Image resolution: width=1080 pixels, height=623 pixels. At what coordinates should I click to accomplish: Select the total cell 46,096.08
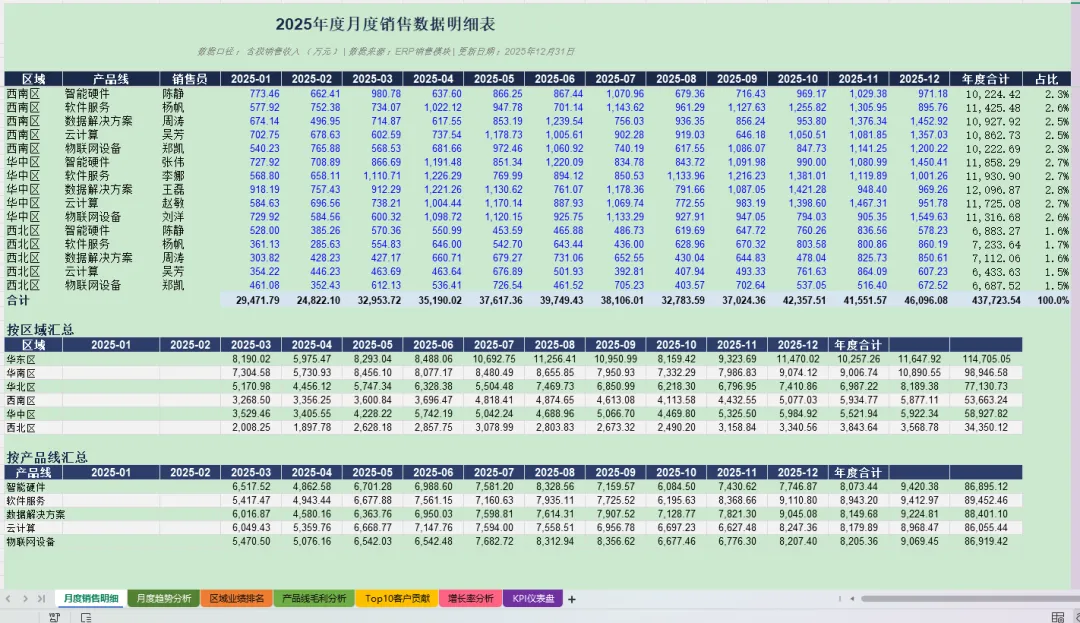[920, 301]
